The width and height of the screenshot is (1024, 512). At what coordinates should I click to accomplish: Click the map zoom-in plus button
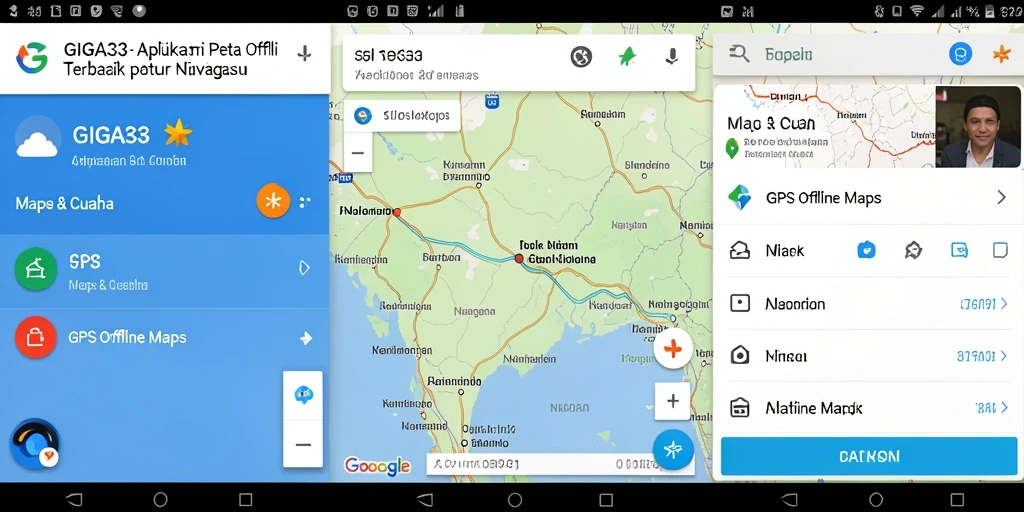673,401
